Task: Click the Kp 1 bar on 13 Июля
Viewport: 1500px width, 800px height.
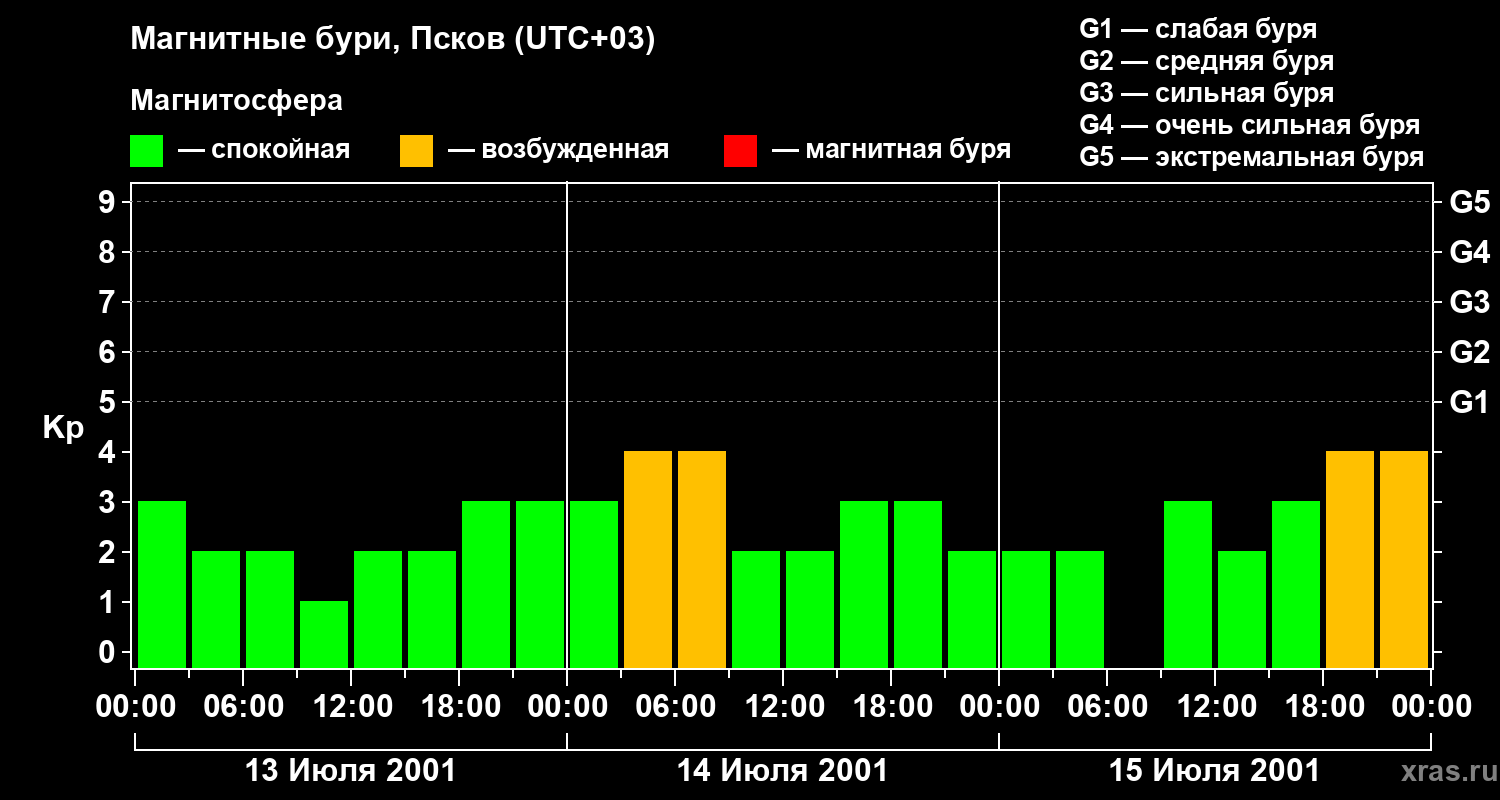Action: click(x=324, y=634)
